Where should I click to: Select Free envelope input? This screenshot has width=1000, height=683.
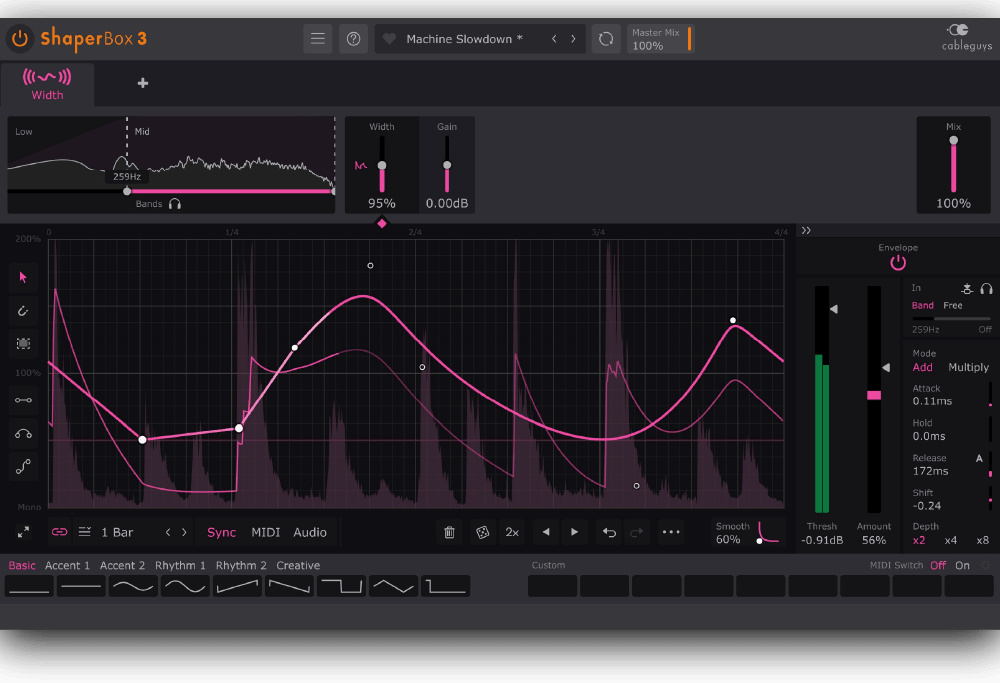click(x=953, y=305)
